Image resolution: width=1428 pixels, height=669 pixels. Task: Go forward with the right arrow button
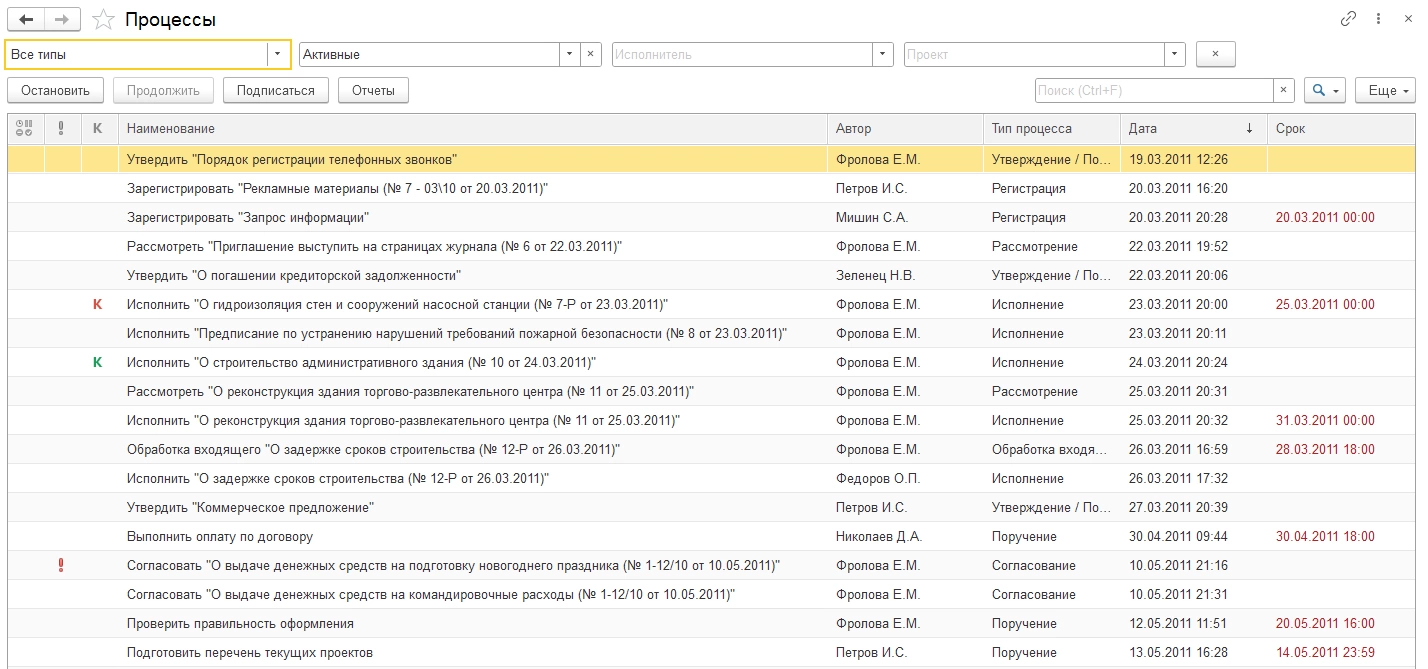[63, 19]
